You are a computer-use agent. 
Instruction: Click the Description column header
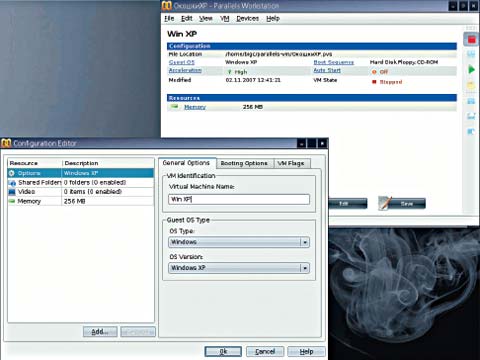(x=108, y=163)
